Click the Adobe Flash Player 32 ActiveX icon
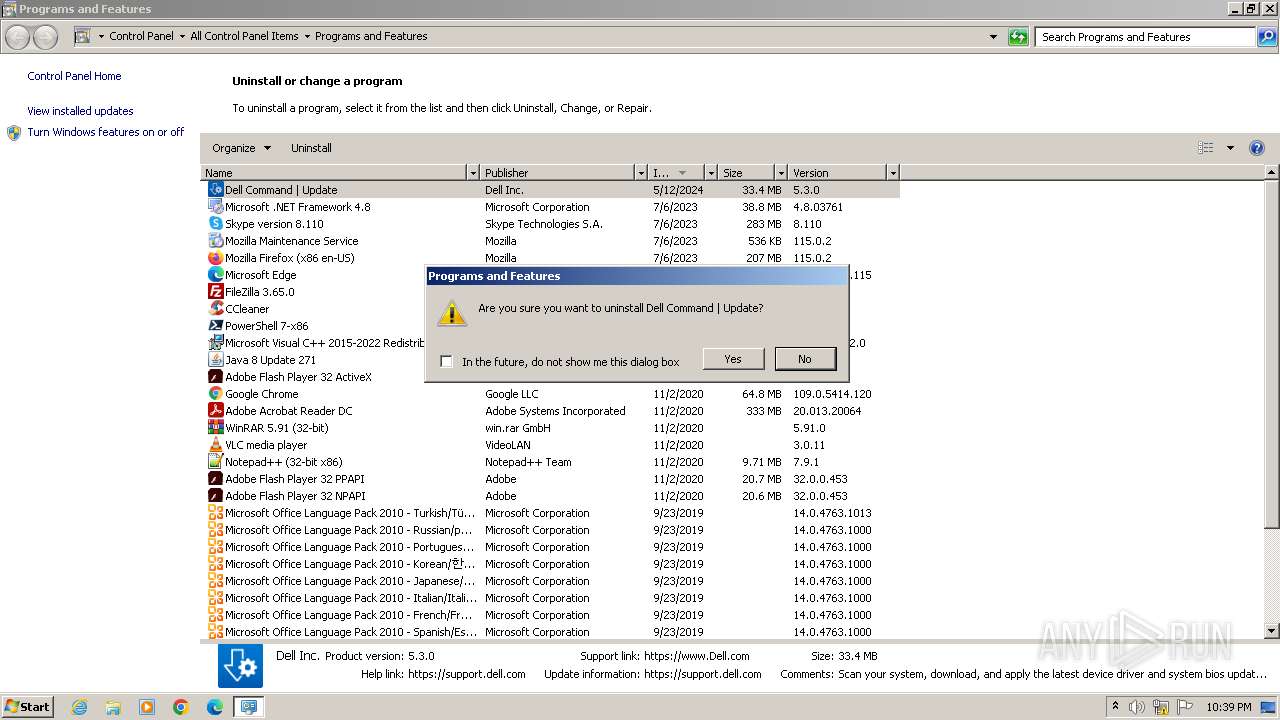1280x720 pixels. (x=215, y=377)
